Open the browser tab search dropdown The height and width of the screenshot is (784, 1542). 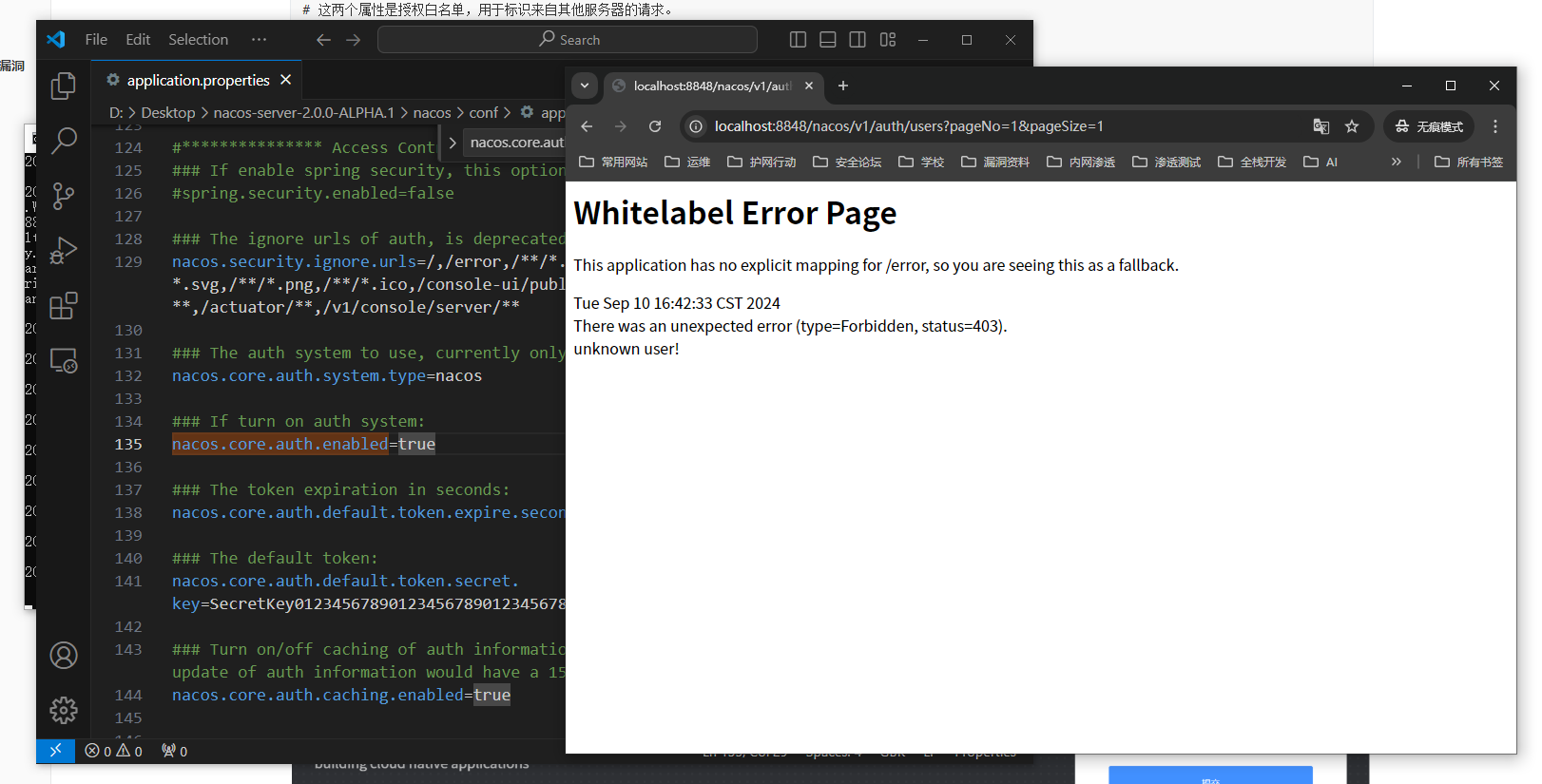coord(585,86)
